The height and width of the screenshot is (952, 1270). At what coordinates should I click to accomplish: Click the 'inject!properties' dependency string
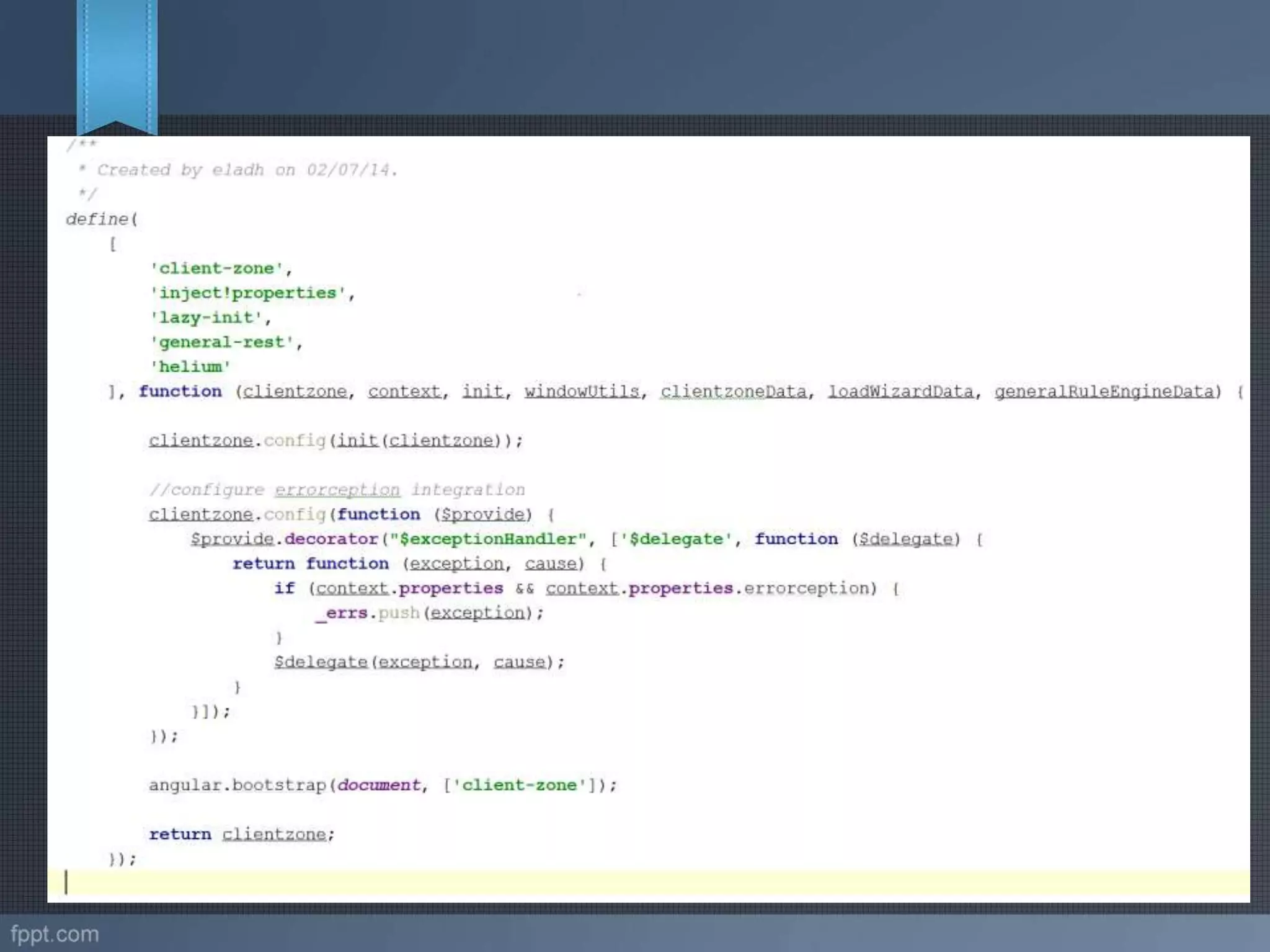click(x=248, y=293)
